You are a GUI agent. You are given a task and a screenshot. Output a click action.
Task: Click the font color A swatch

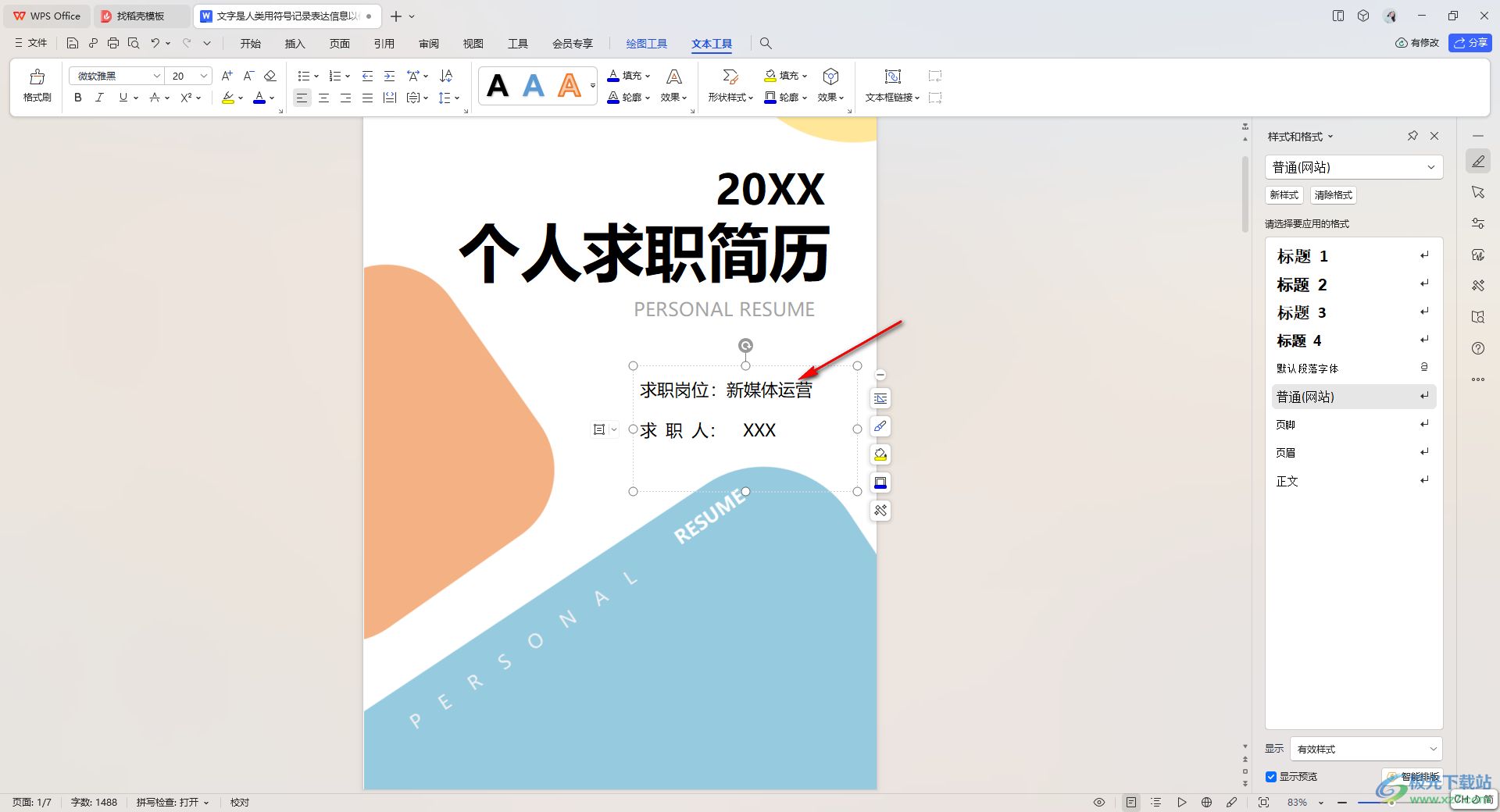[259, 98]
